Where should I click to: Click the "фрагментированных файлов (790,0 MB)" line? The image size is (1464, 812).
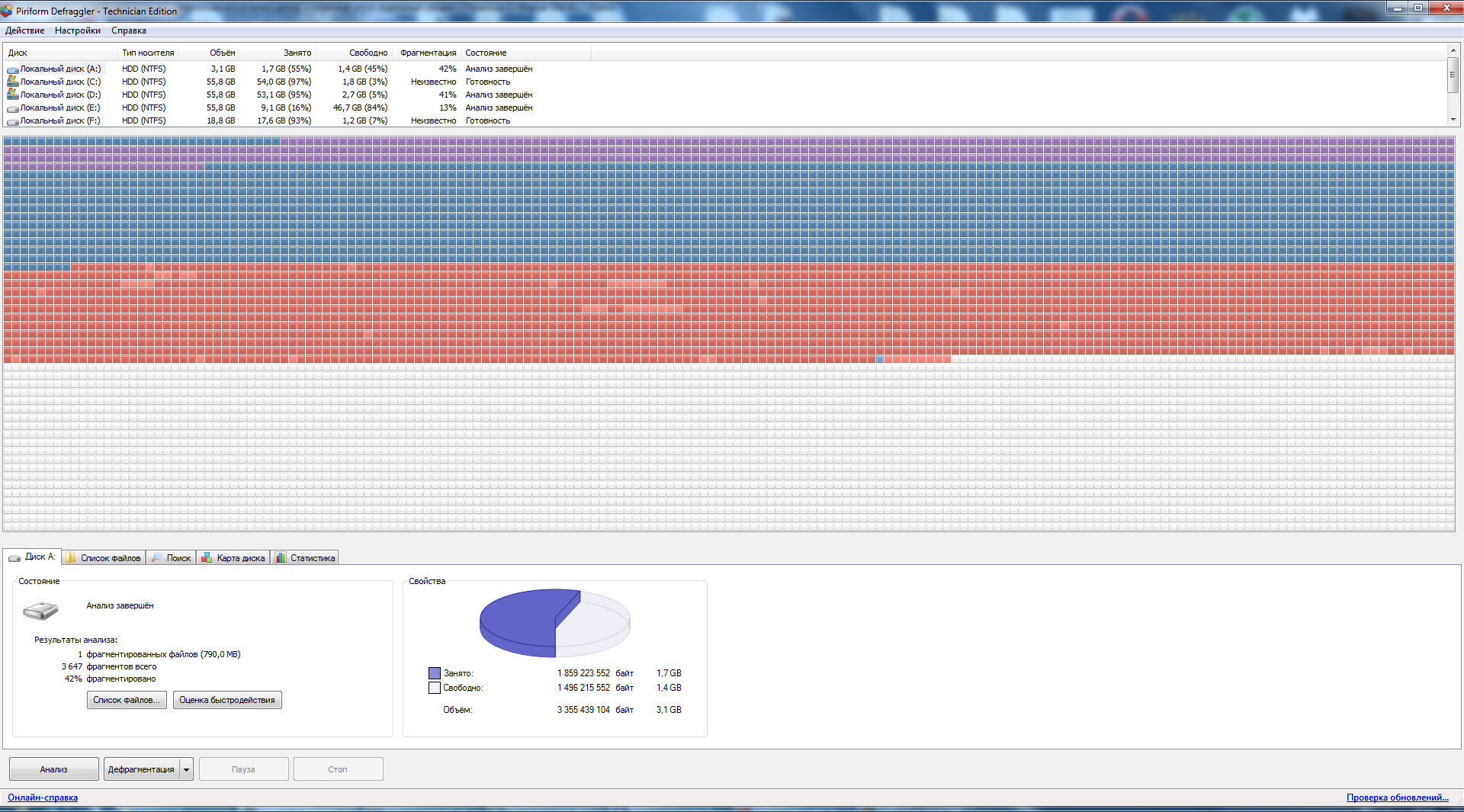coord(163,654)
